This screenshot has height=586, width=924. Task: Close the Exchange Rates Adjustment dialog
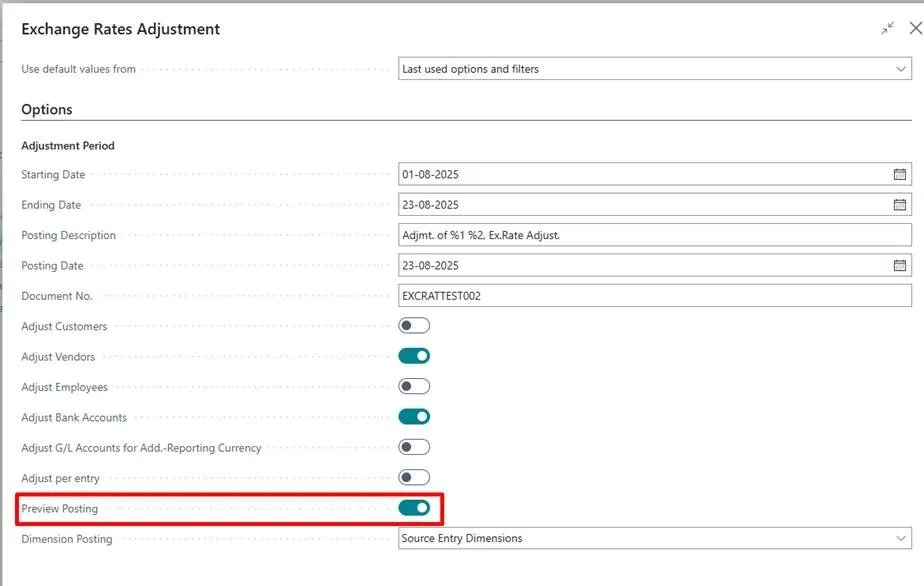point(914,29)
